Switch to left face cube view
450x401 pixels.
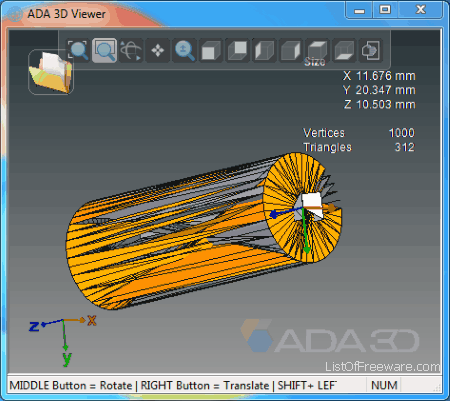(264, 51)
